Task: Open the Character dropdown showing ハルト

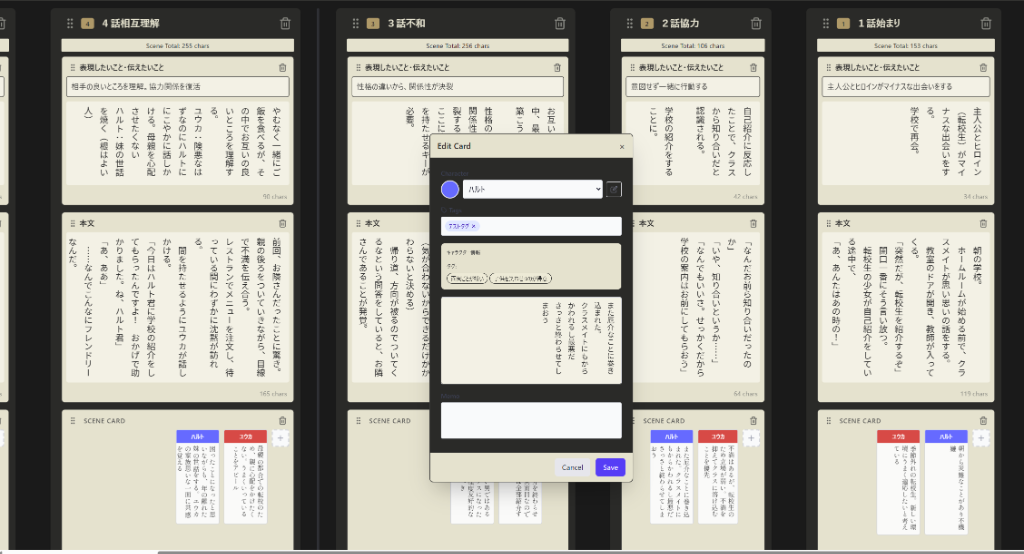Action: (532, 189)
